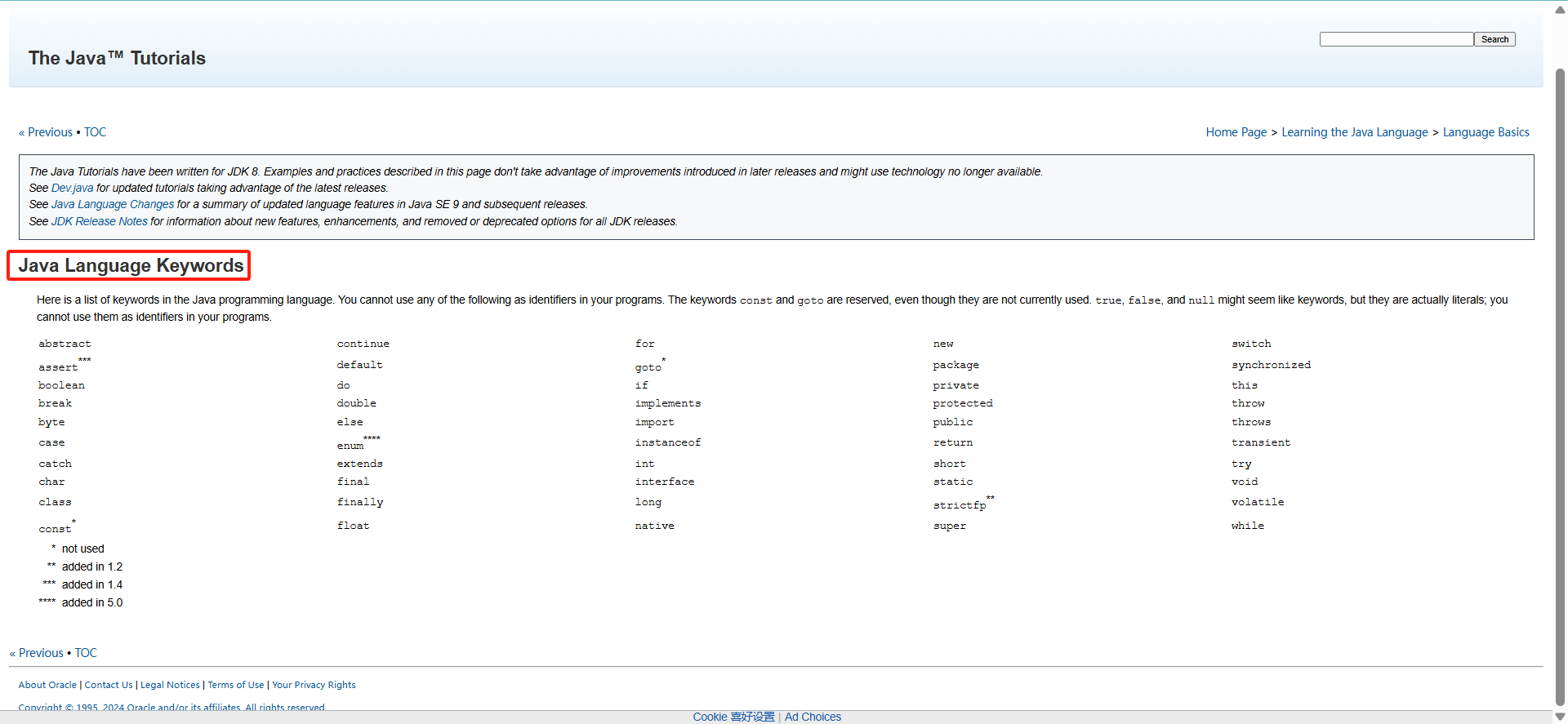The width and height of the screenshot is (1568, 724).
Task: Open Java Language Changes link
Action: coord(113,204)
